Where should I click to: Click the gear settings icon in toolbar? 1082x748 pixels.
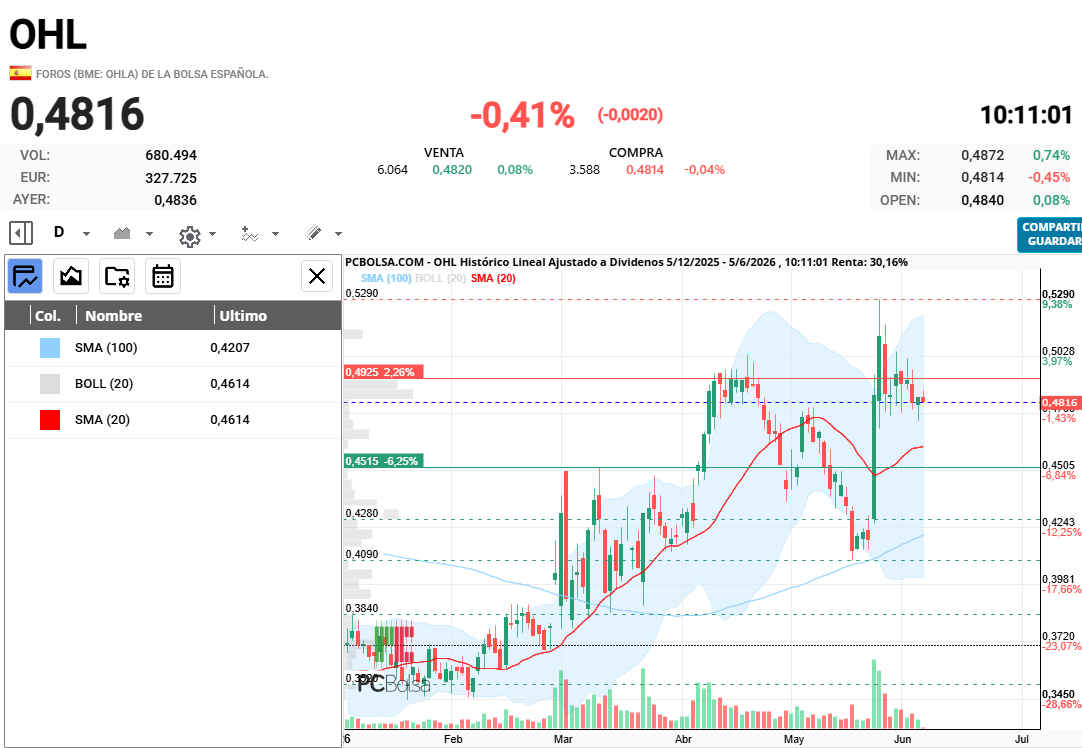190,236
